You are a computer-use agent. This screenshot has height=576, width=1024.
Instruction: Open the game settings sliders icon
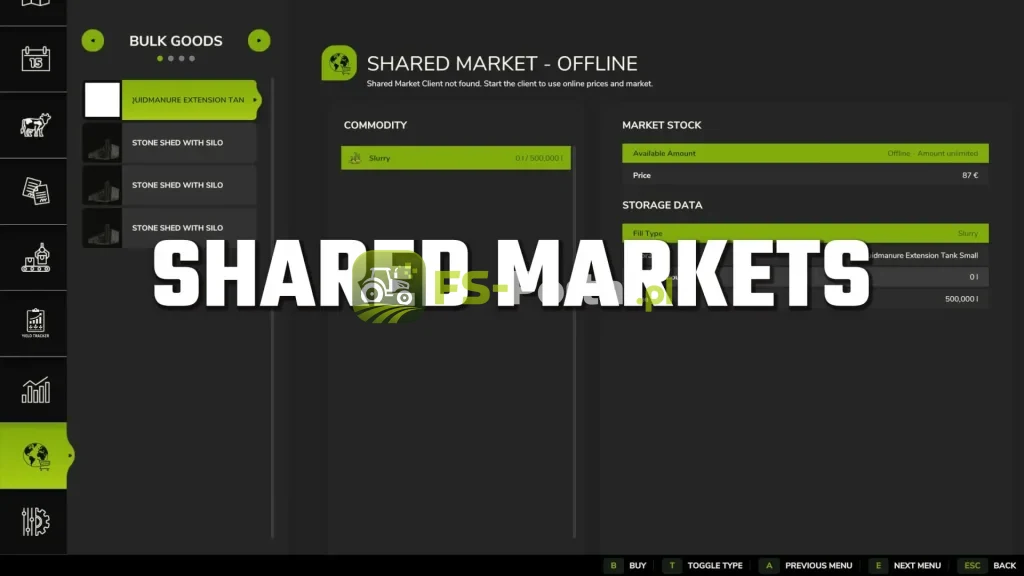[35, 521]
